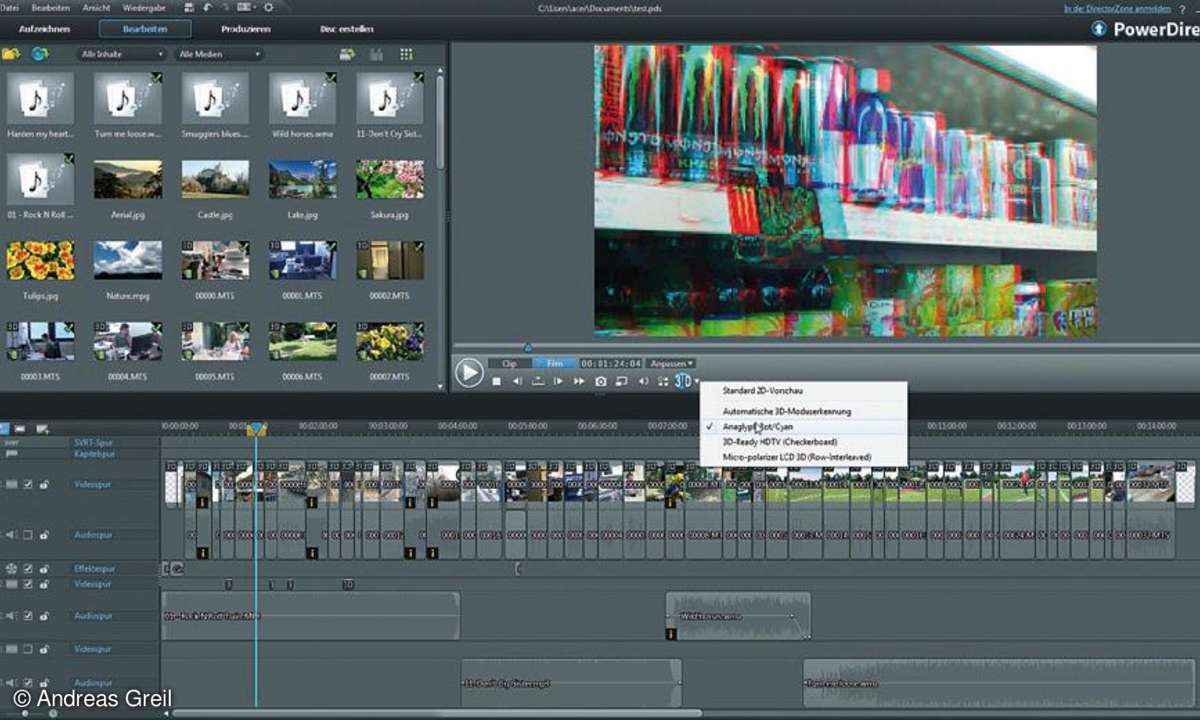The height and width of the screenshot is (720, 1200).
Task: Select 3D-Ready HDTV (Checkerboard) option
Action: coord(803,441)
